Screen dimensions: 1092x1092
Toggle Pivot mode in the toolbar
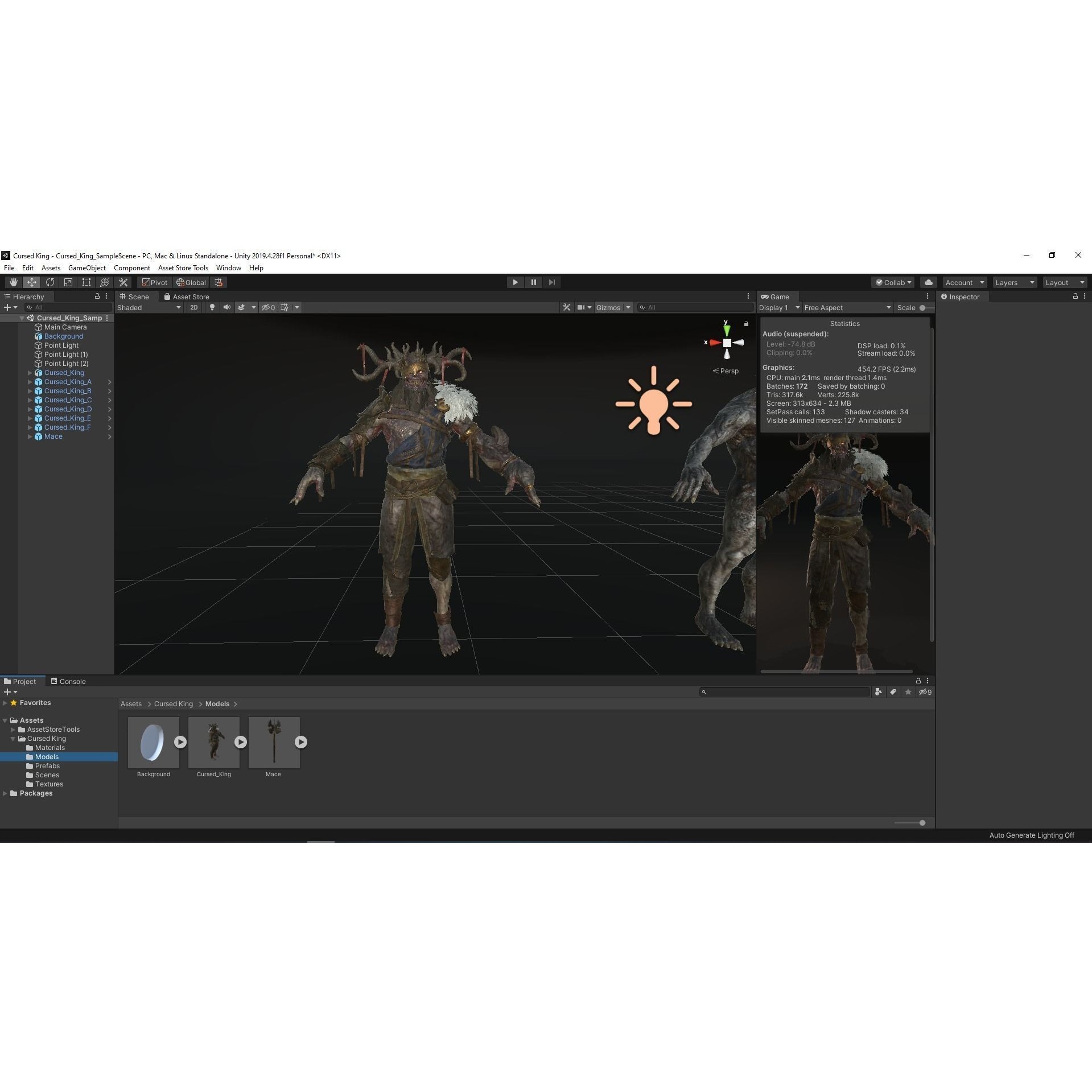point(154,282)
